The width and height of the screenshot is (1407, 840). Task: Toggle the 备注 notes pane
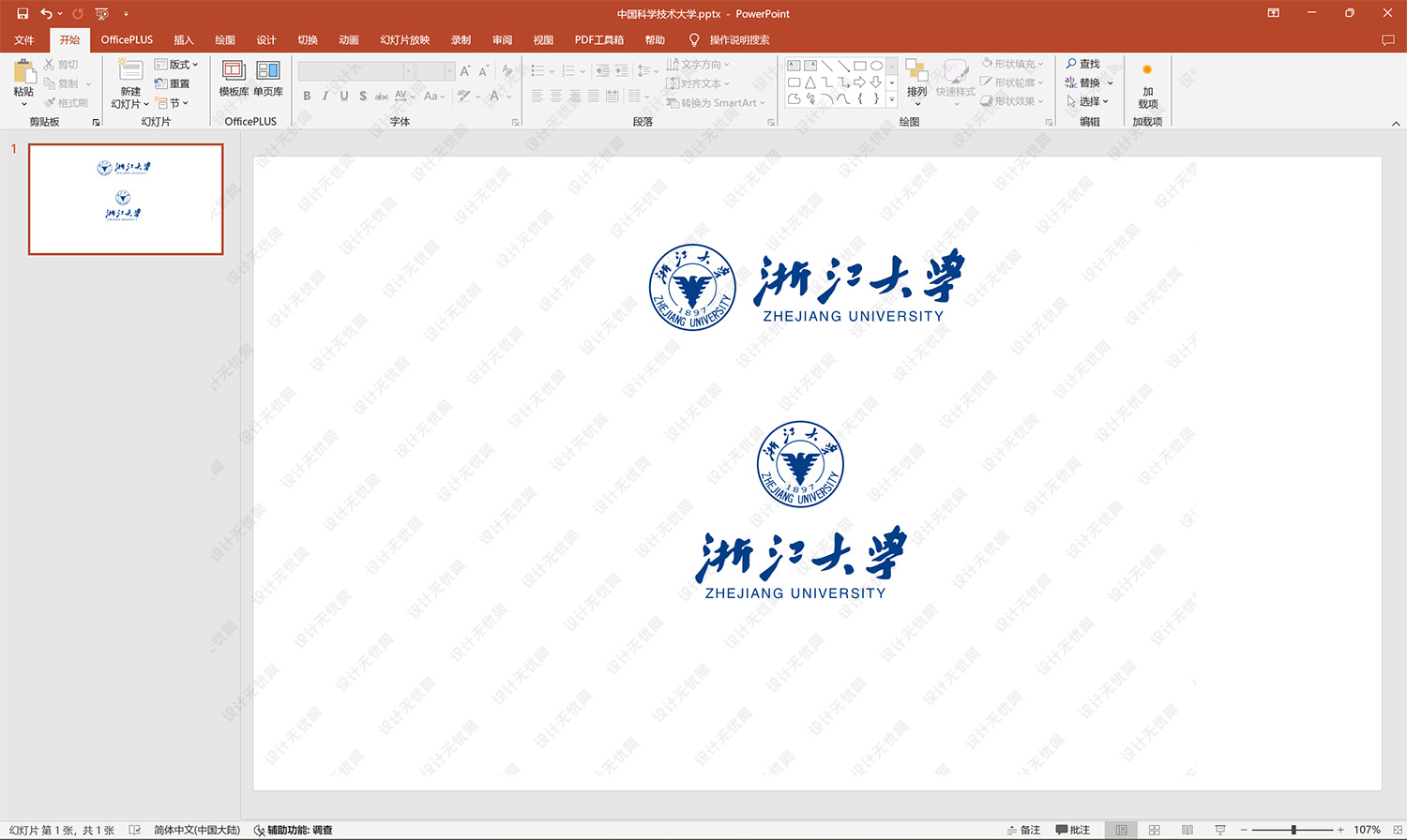[1023, 830]
